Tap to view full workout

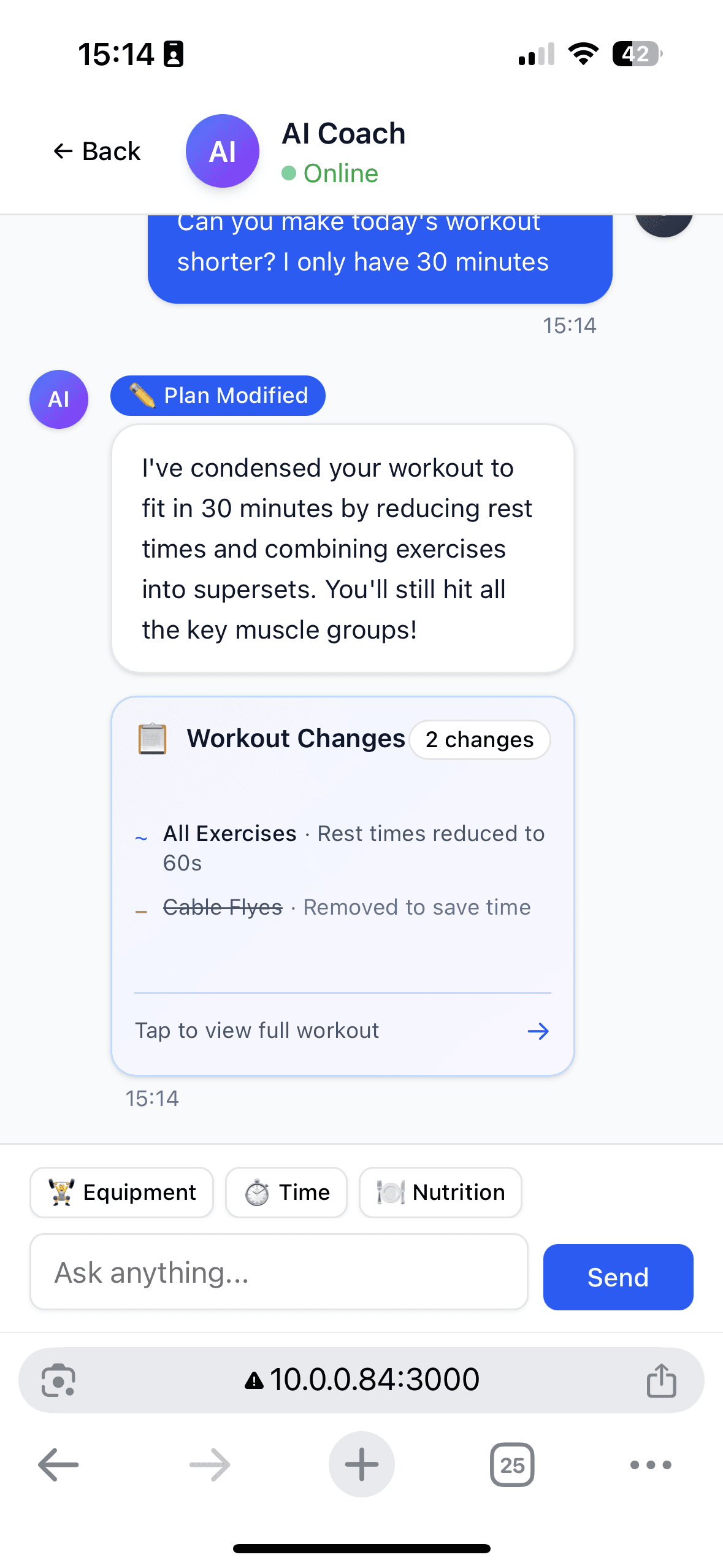tap(256, 1031)
